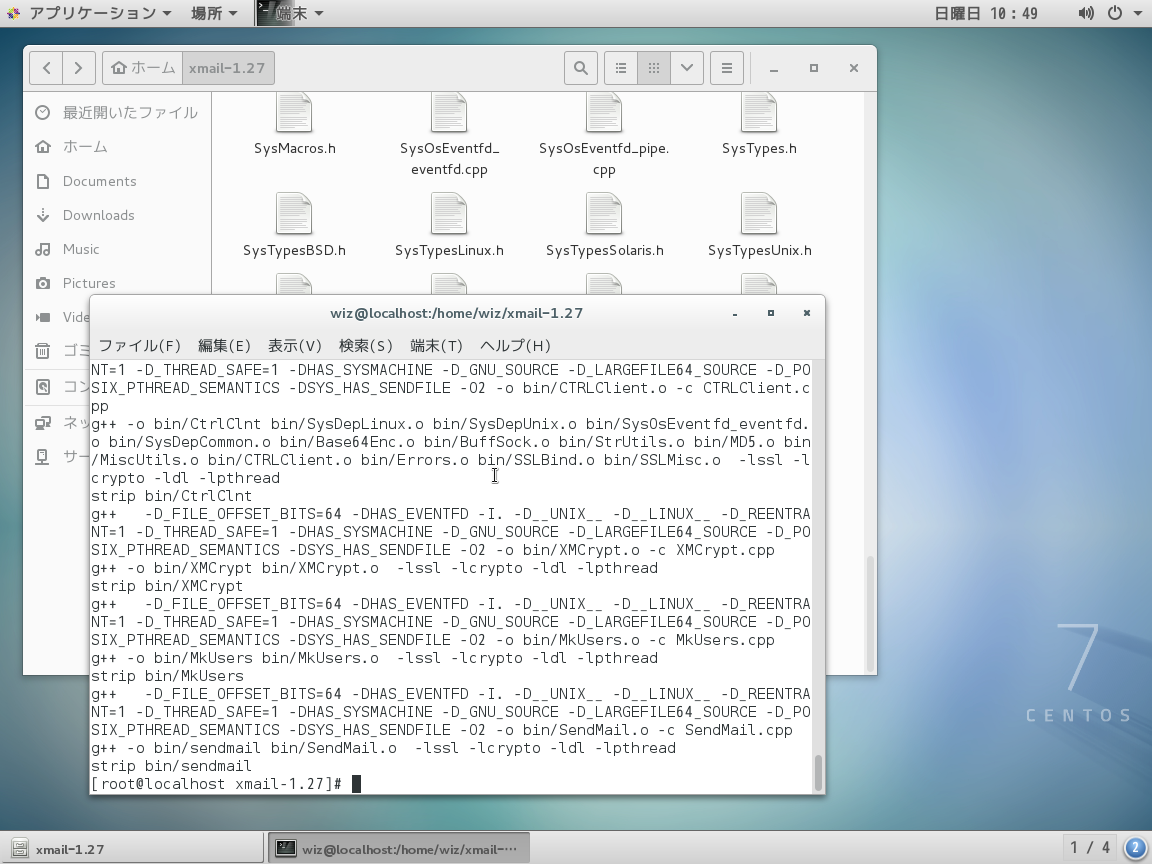Open the 場所 menu in top bar
The image size is (1152, 864).
[x=214, y=13]
